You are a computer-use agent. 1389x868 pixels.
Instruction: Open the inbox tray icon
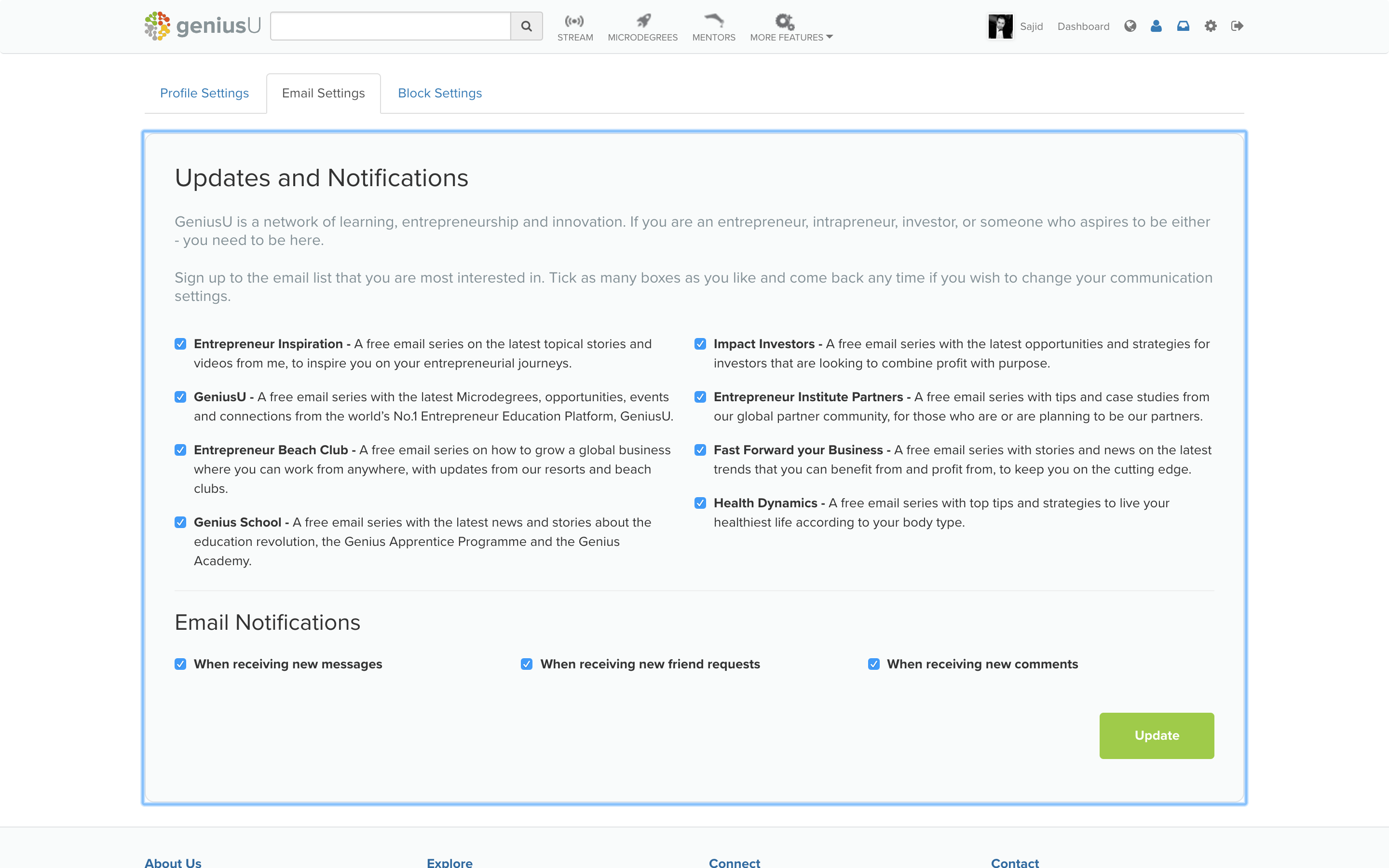1183,26
